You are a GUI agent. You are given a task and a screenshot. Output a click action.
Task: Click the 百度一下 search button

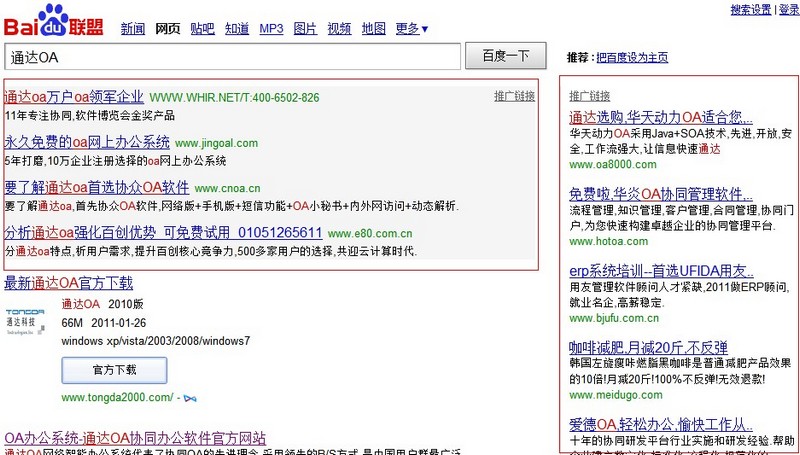coord(506,56)
